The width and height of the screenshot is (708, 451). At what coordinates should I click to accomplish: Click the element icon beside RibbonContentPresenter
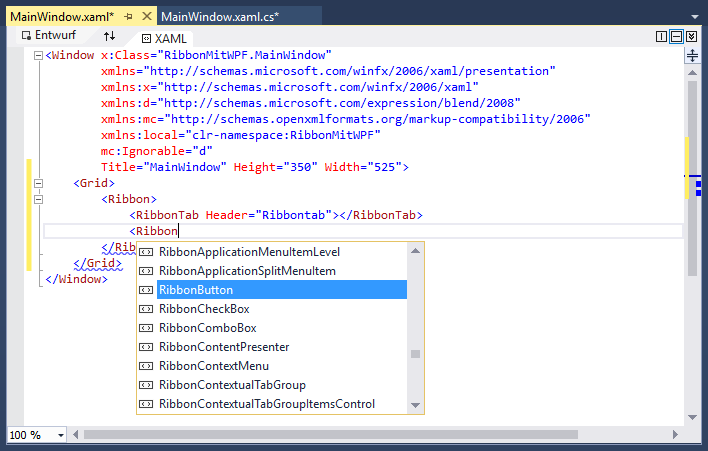point(146,347)
